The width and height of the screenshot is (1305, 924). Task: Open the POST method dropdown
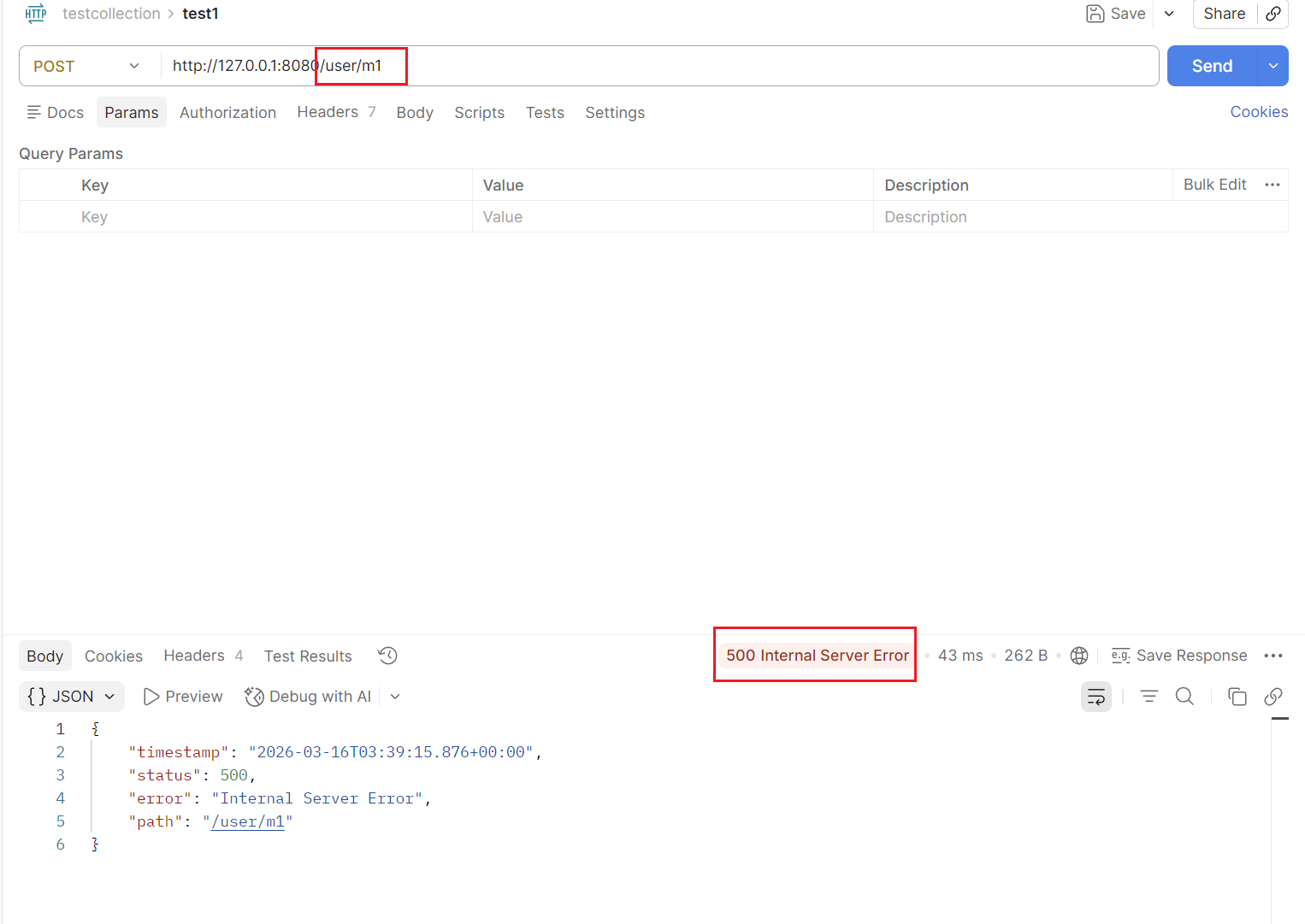coord(86,66)
